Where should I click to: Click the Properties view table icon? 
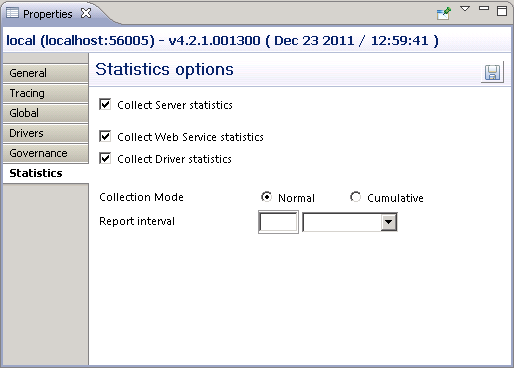click(x=12, y=13)
